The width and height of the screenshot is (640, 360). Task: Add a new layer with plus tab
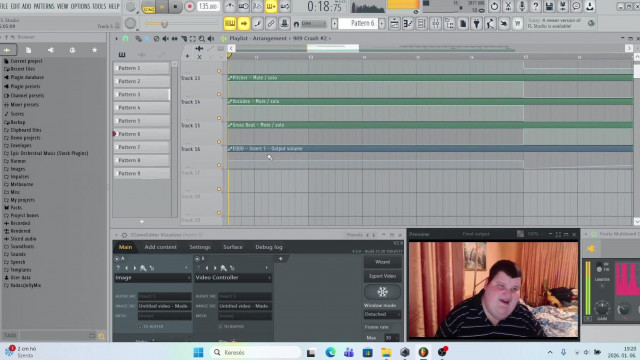tap(280, 259)
